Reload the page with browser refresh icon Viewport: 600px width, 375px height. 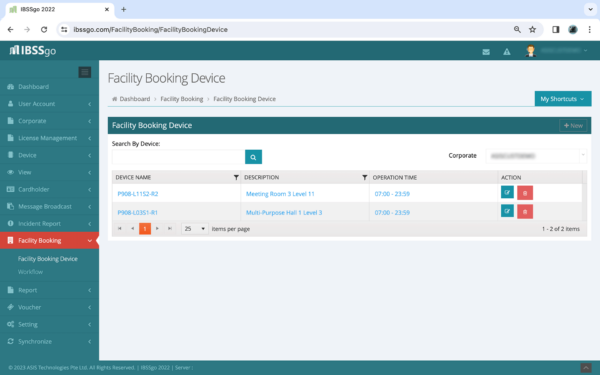tap(44, 29)
